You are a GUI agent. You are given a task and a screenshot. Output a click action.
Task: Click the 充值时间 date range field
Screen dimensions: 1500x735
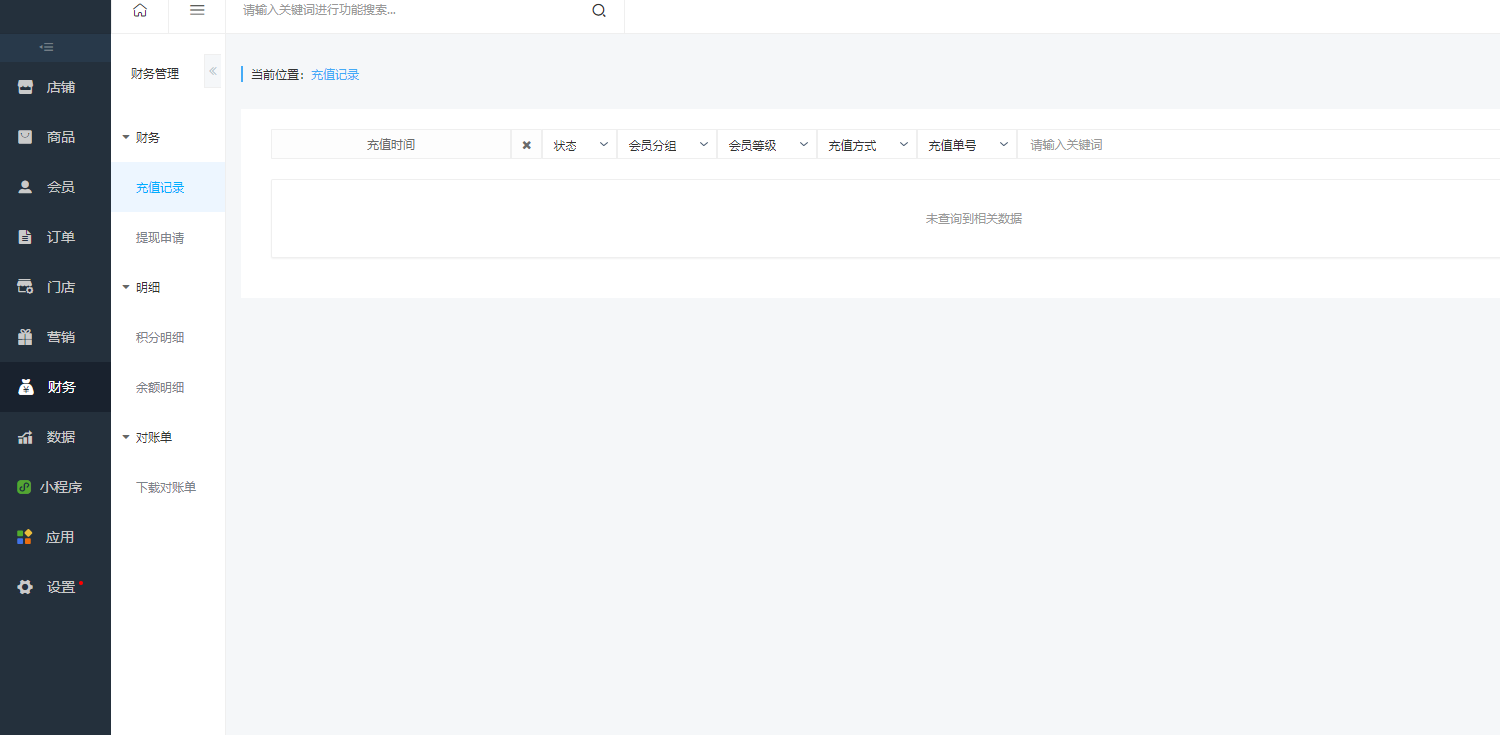click(x=390, y=145)
